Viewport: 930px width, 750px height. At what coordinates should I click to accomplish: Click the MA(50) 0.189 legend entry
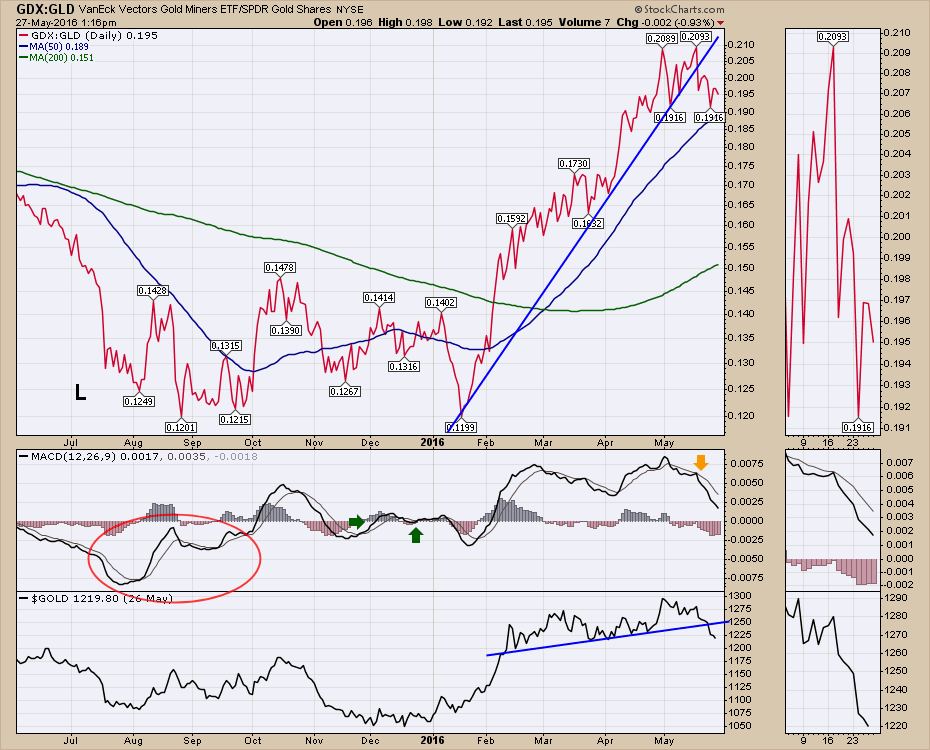(x=54, y=47)
